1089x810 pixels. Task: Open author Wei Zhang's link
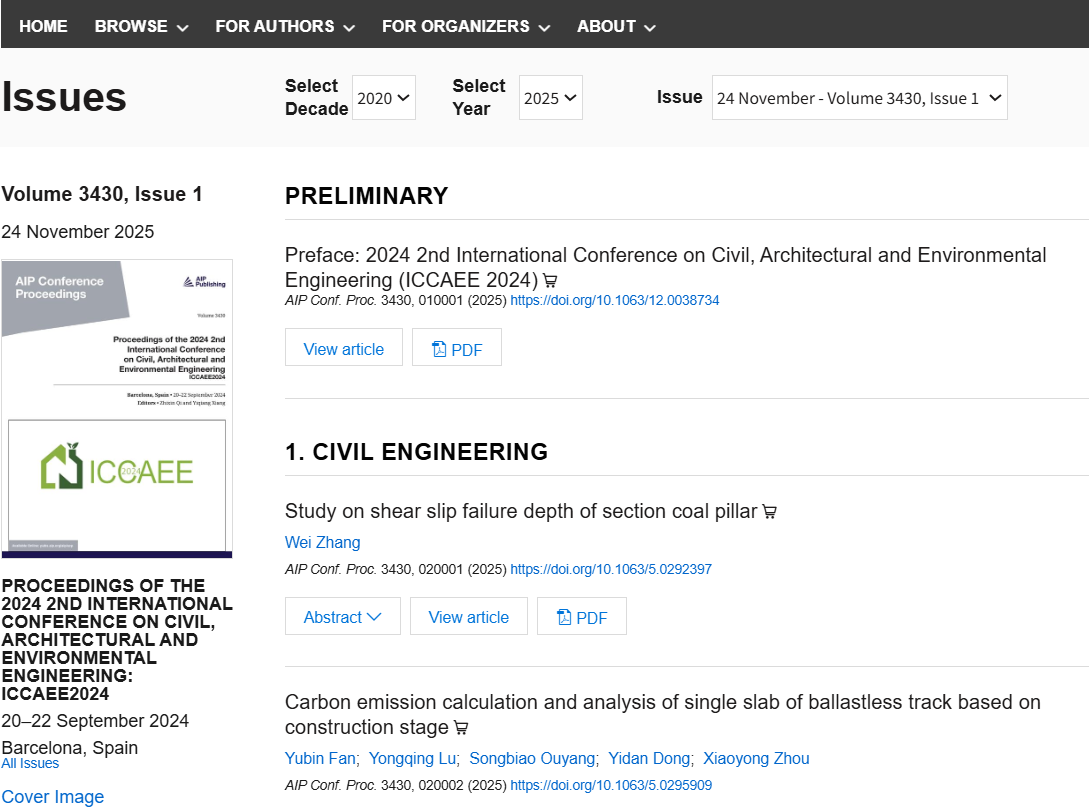[322, 542]
